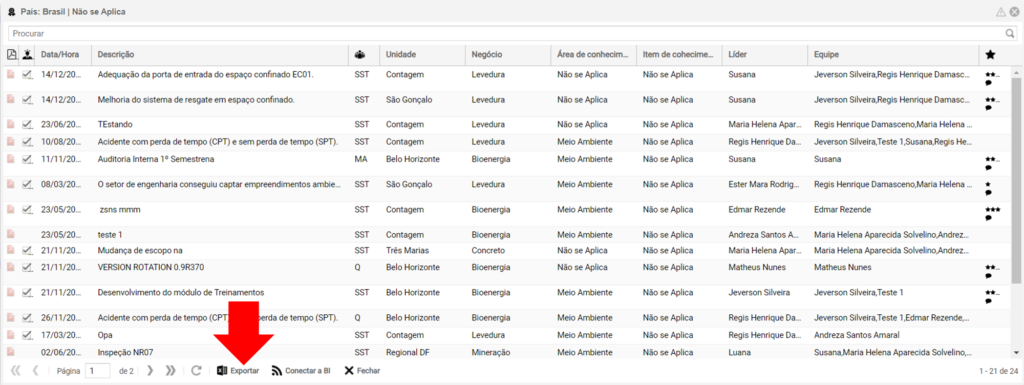Image resolution: width=1024 pixels, height=385 pixels.
Task: Click the refresh icon in pagination bar
Action: (196, 371)
